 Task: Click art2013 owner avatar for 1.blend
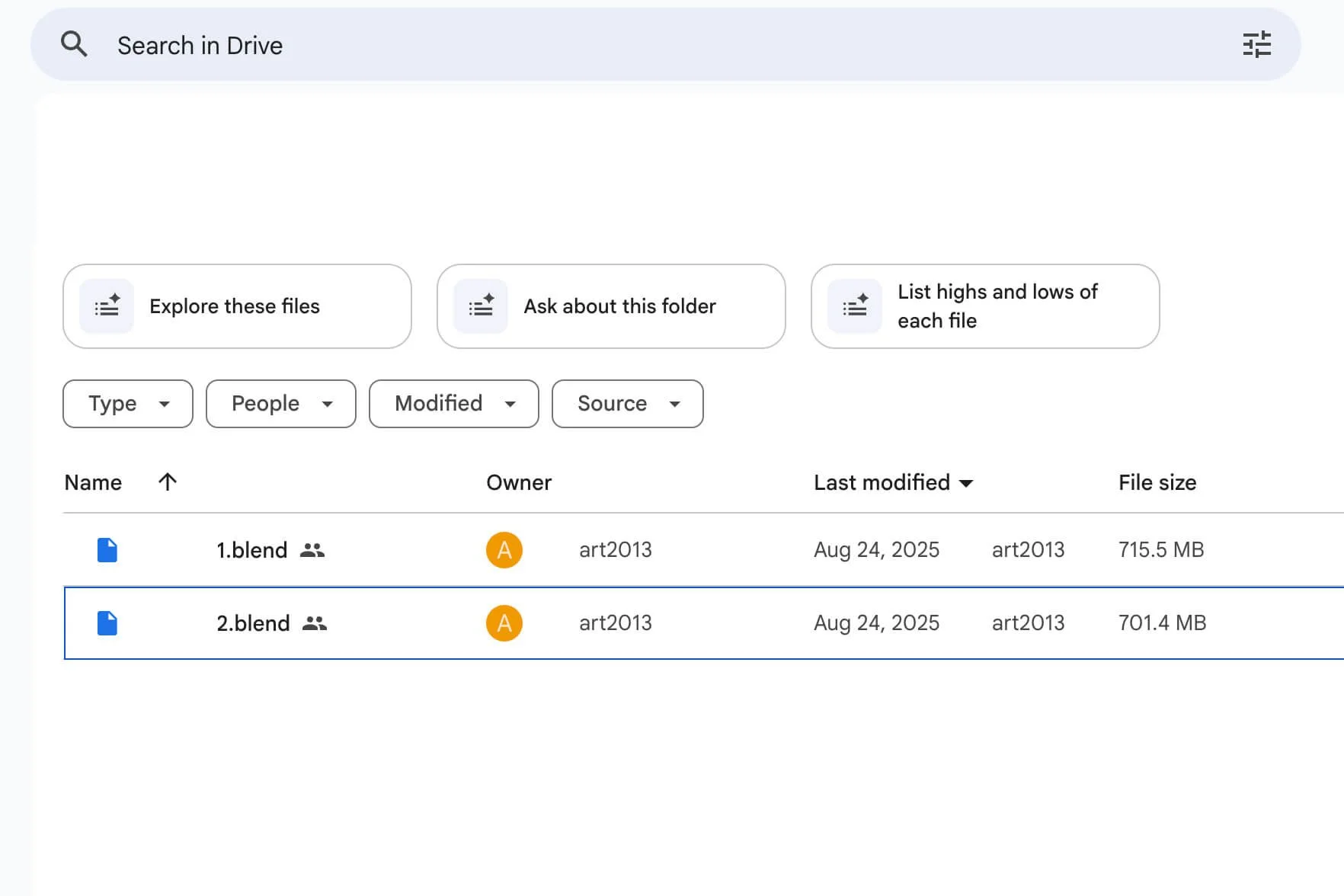[x=504, y=550]
